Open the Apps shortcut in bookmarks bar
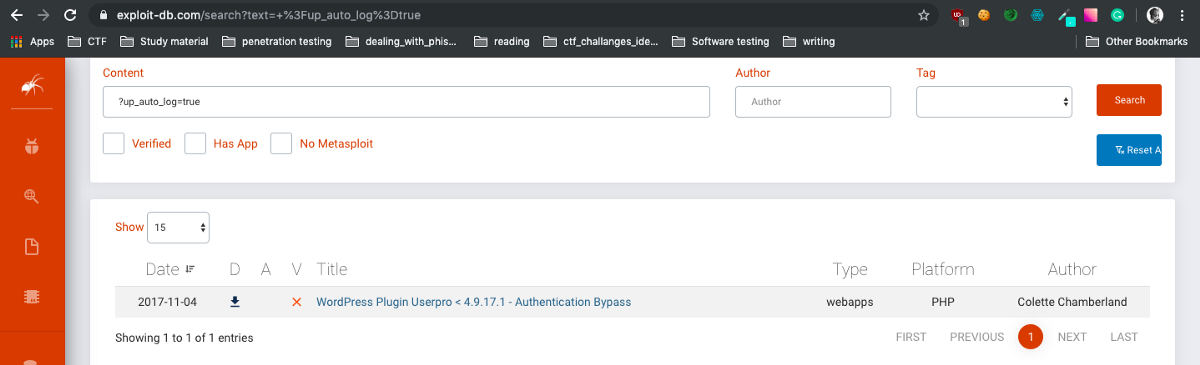Screen dimensions: 1200x365 tap(33, 42)
